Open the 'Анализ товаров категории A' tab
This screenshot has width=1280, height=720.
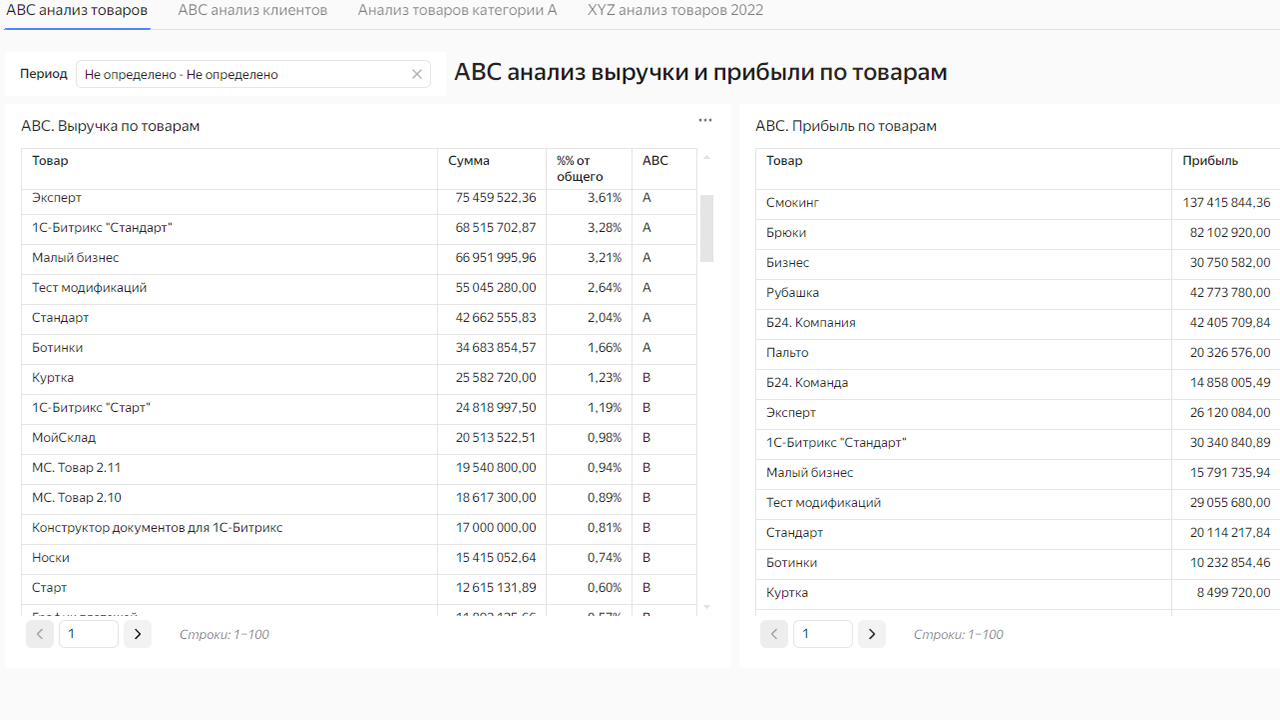(457, 10)
